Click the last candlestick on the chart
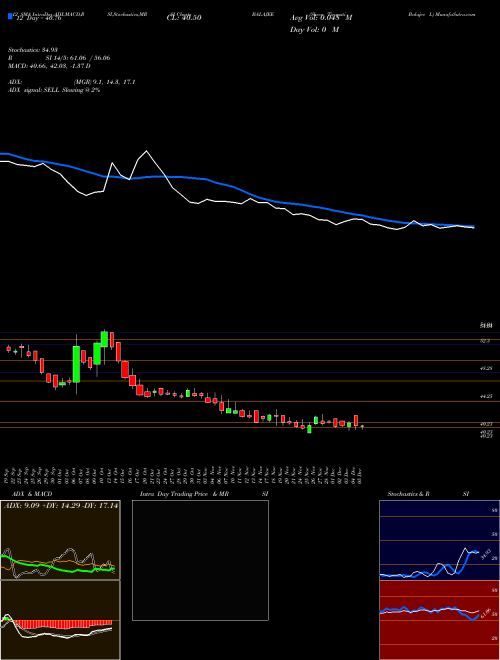The image size is (500, 660). point(362,427)
